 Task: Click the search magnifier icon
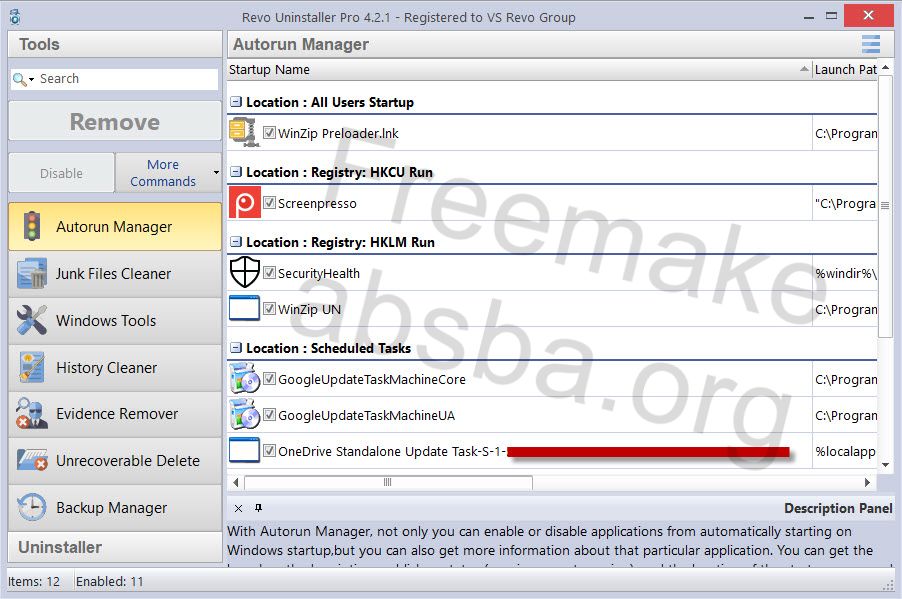tap(19, 79)
